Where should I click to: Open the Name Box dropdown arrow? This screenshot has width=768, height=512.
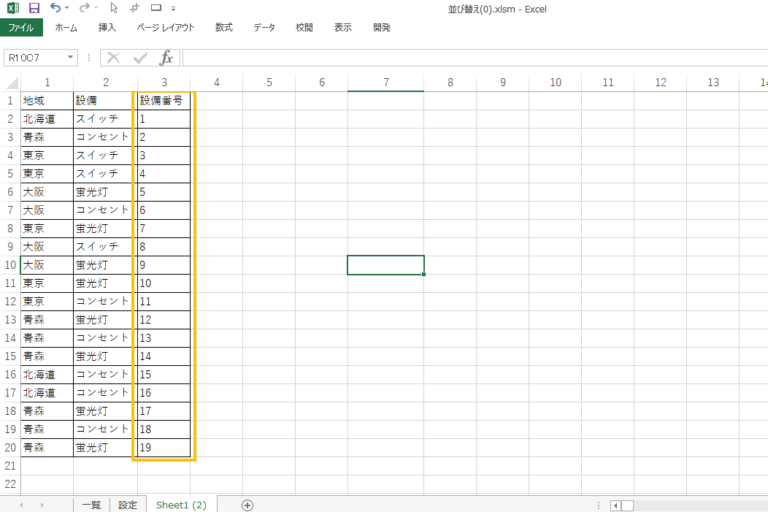click(71, 58)
